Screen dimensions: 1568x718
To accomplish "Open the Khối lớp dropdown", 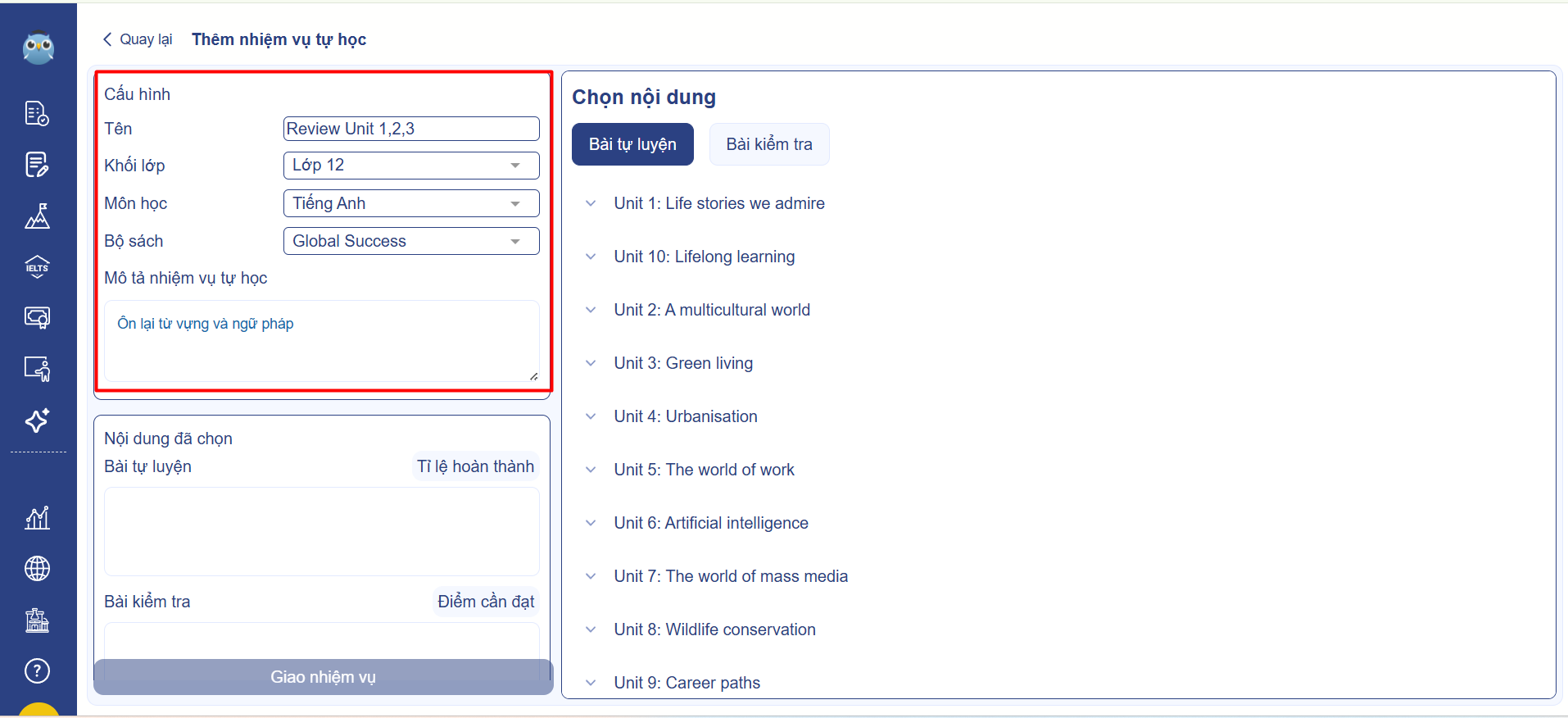I will (x=410, y=166).
